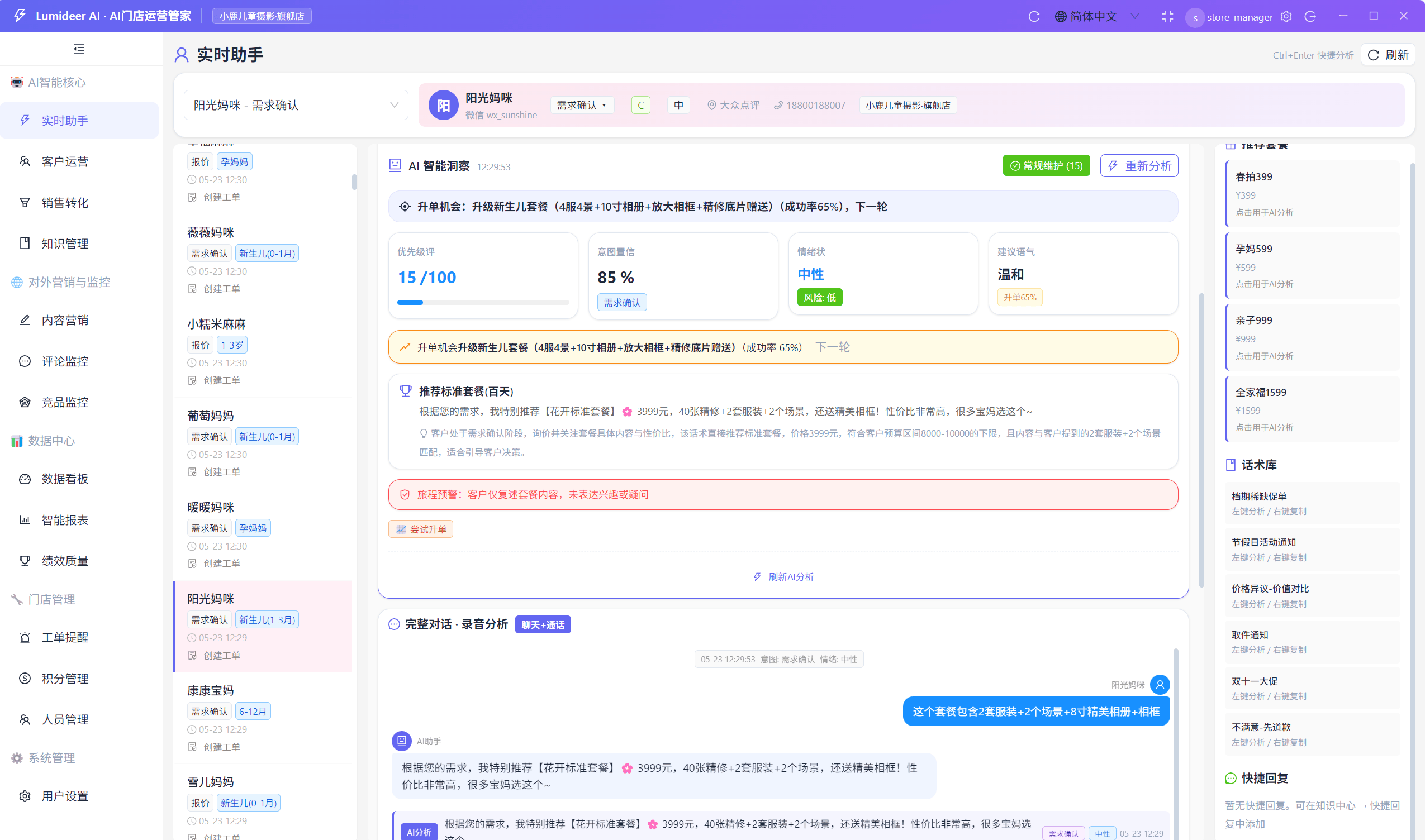Screen dimensions: 1425x840
Task: Click 价格异议-价值对比 script
Action: tap(1312, 595)
